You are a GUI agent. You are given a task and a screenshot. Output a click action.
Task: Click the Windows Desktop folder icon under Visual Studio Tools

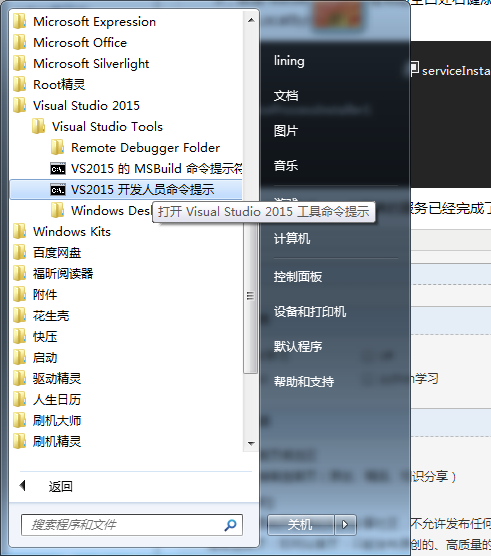click(x=57, y=210)
